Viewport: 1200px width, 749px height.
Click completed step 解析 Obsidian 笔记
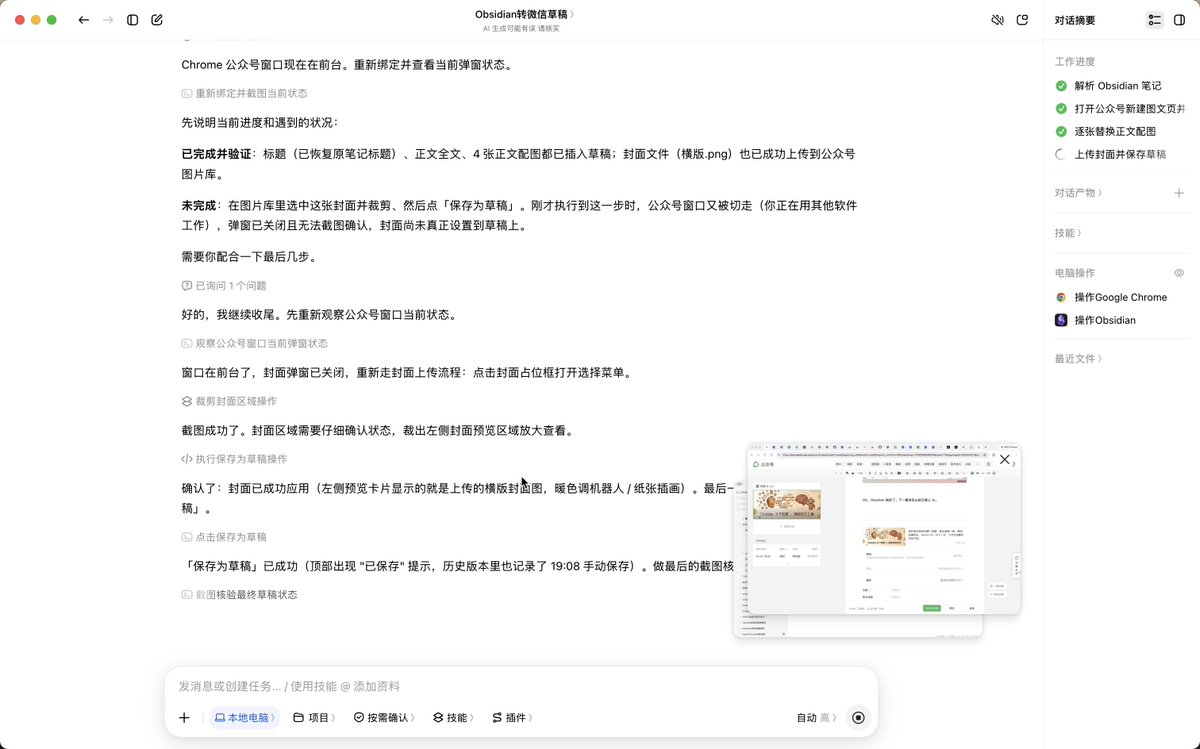1117,86
